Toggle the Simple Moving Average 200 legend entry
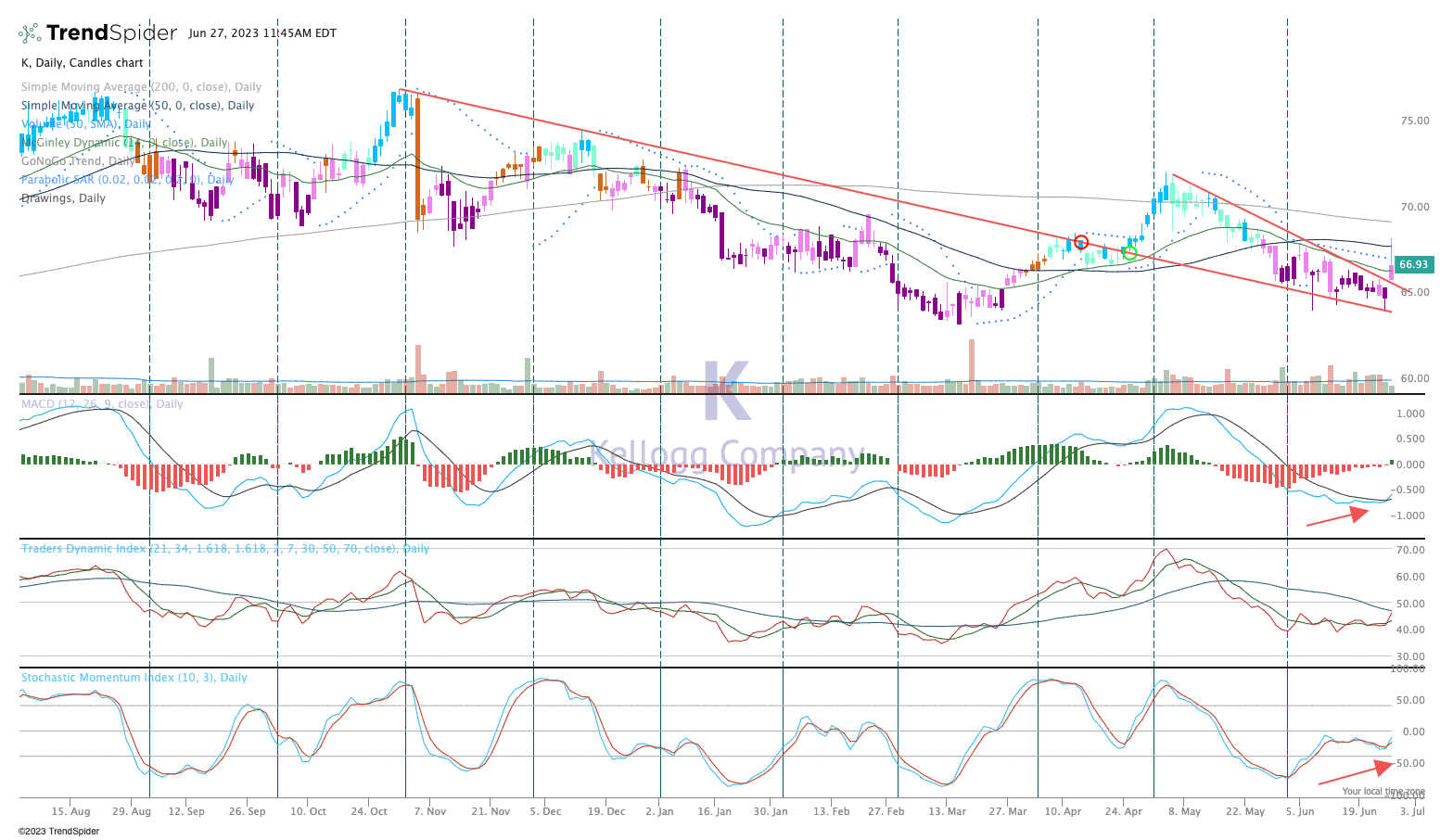This screenshot has height=840, width=1453. 141,87
